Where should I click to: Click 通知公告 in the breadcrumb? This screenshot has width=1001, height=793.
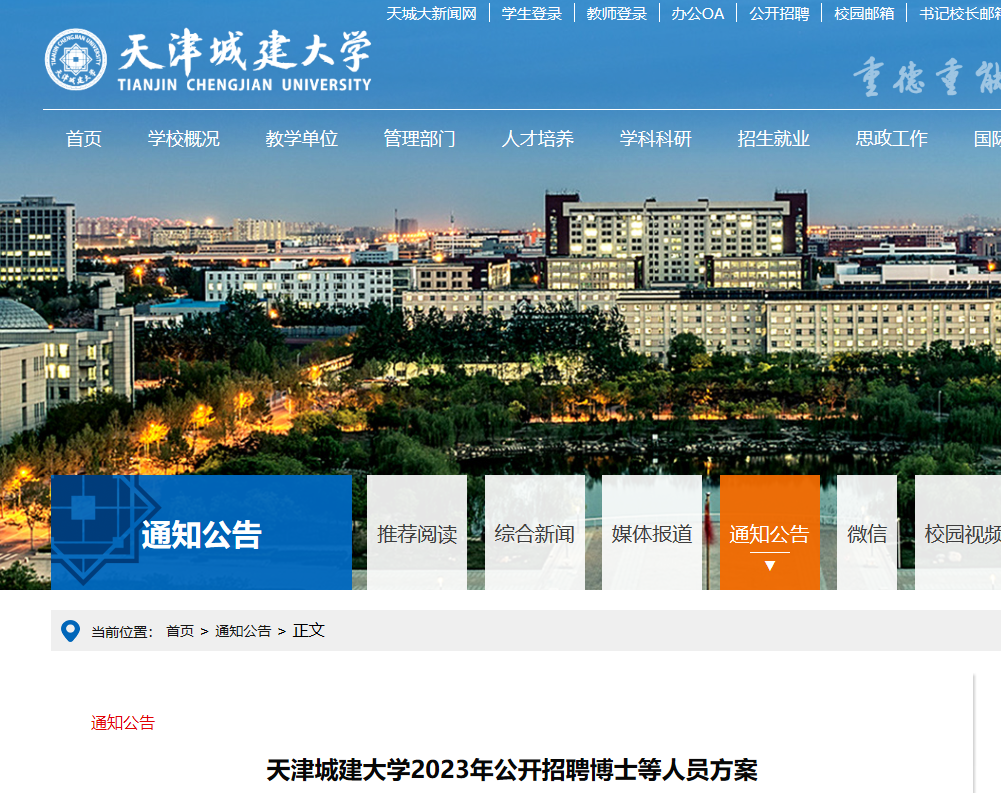coord(243,631)
